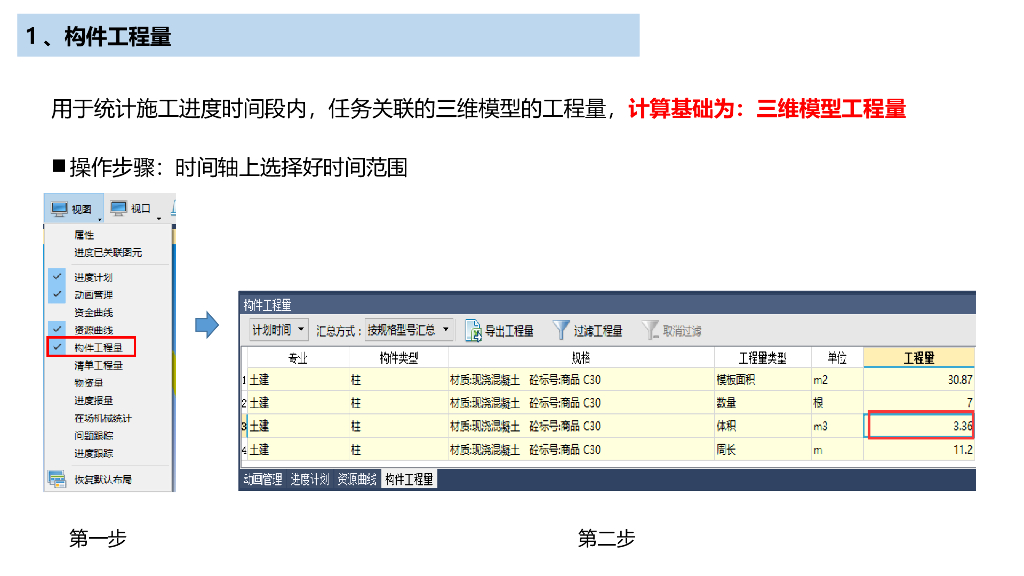This screenshot has height=576, width=1024.
Task: Click the 导出工程量 export icon
Action: 473,330
